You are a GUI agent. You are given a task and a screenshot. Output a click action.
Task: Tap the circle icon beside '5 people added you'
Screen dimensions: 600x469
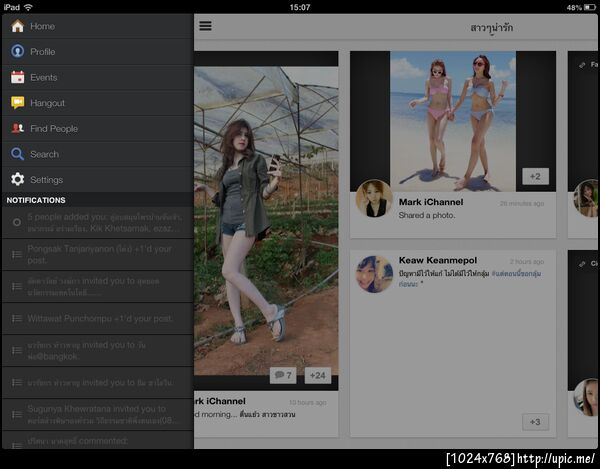[x=16, y=222]
